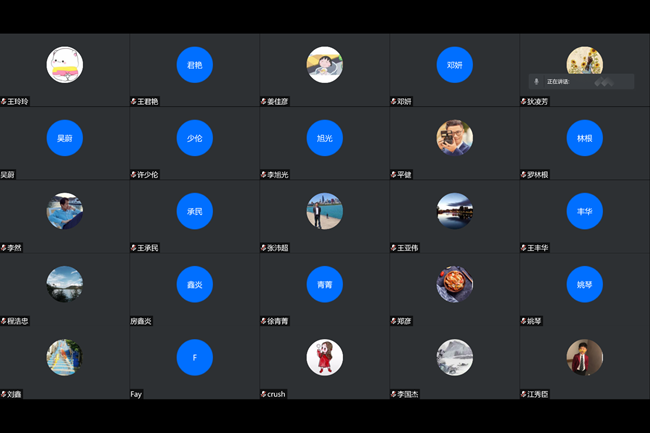
Task: Select the blue 旭光 avatar circle
Action: tap(324, 138)
